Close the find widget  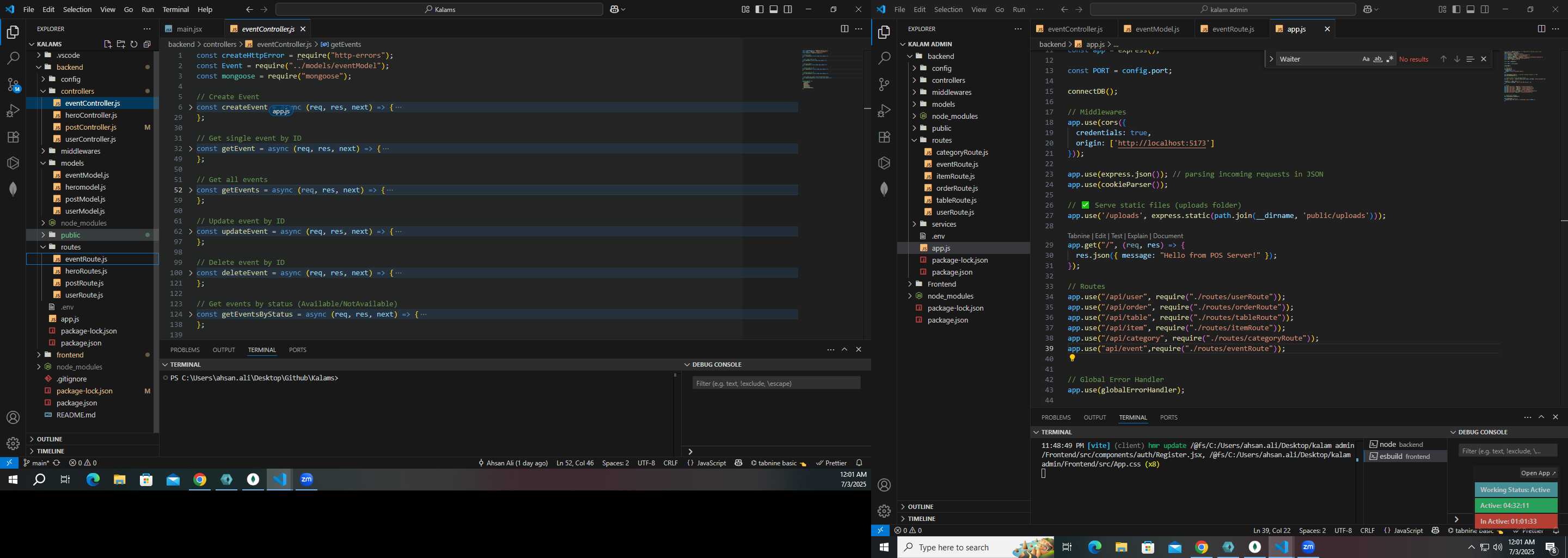(1484, 59)
